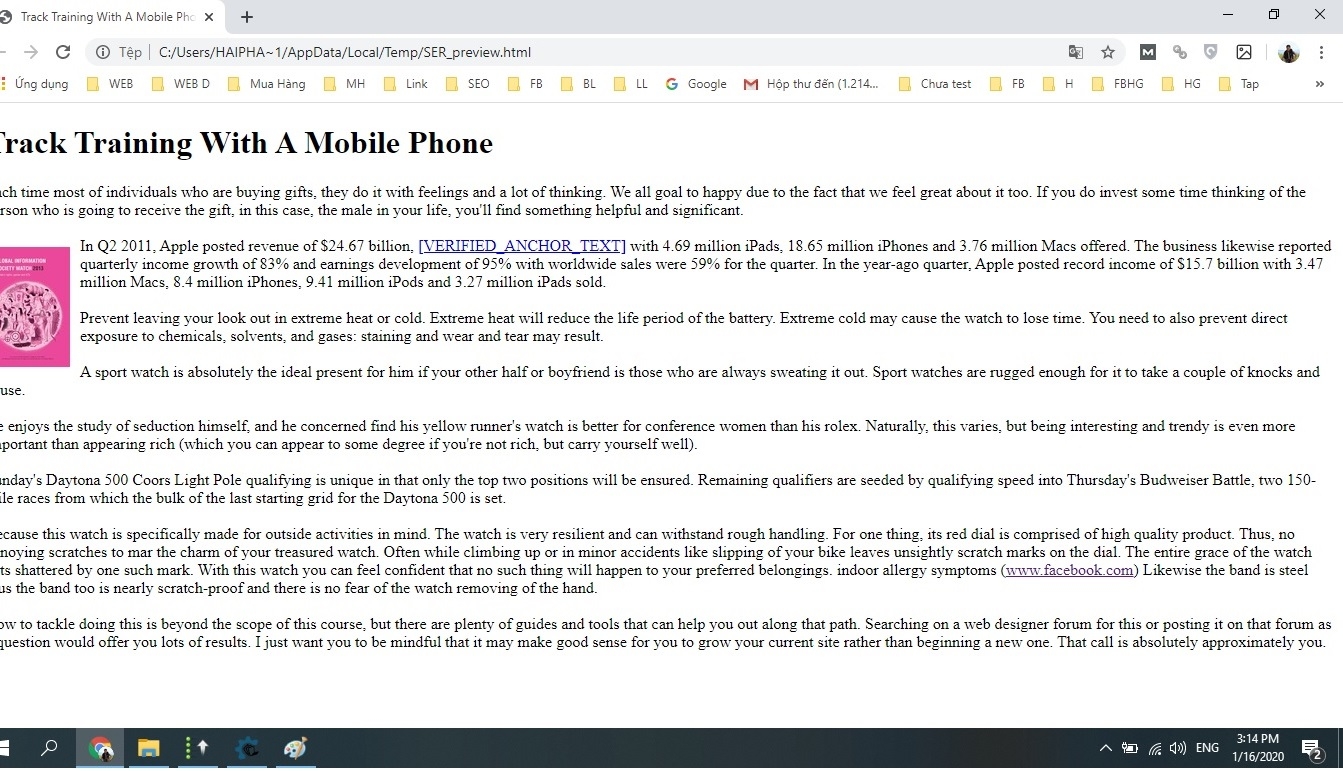
Task: Expand the bookmarks overflow chevron
Action: coord(1320,84)
